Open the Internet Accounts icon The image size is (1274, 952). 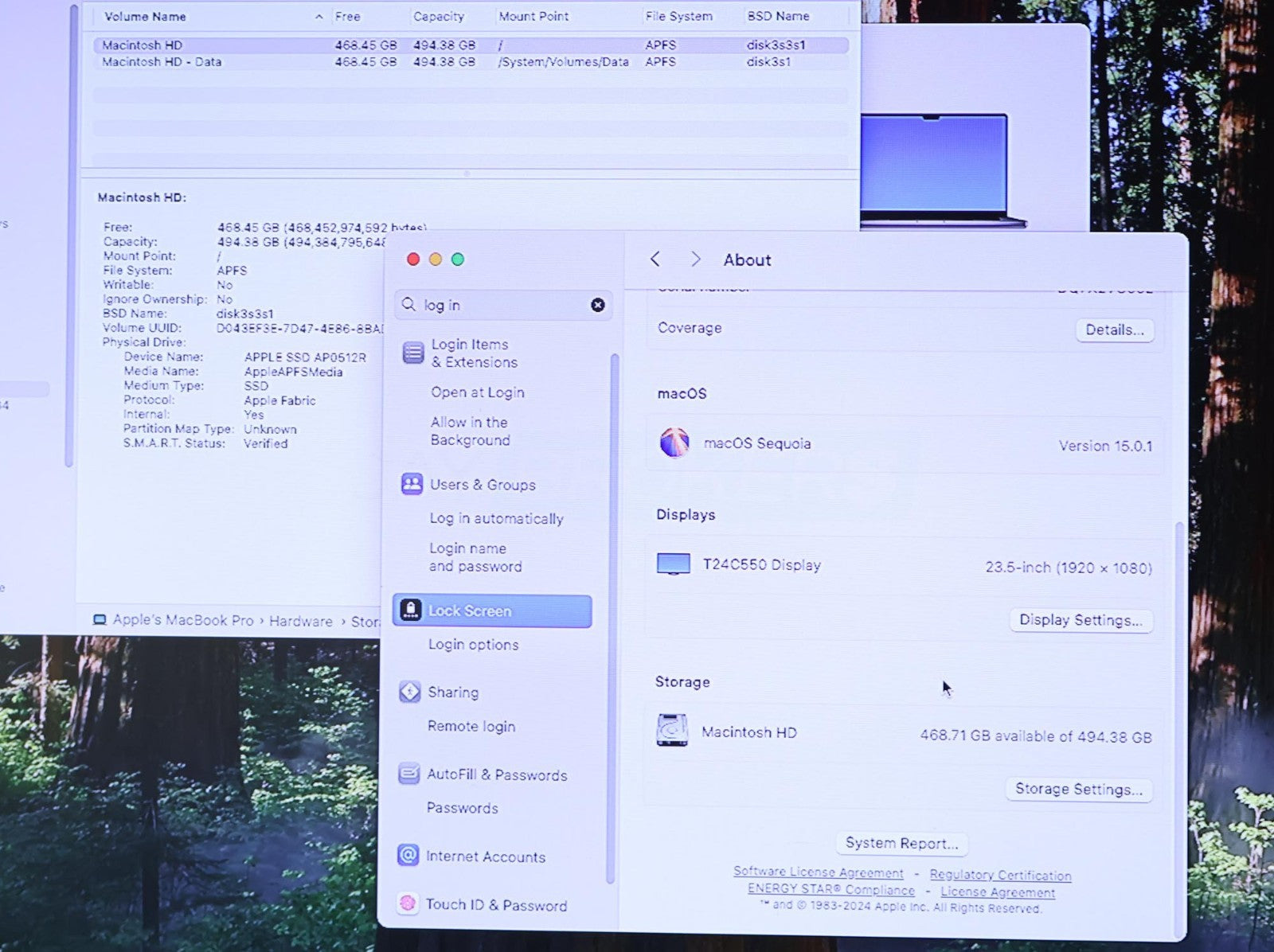point(408,855)
